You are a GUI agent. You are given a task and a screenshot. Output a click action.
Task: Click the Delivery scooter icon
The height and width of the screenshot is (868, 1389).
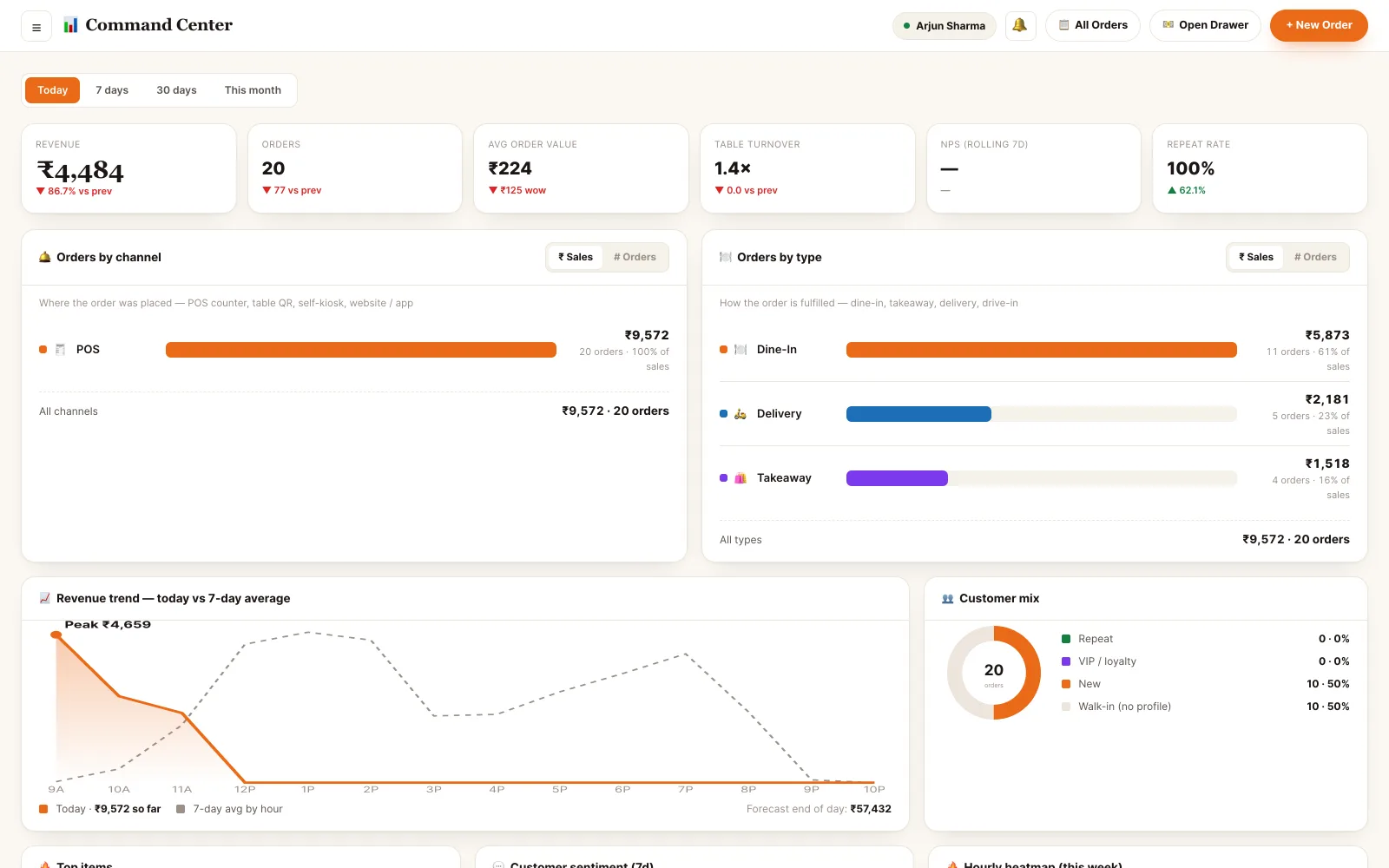741,414
